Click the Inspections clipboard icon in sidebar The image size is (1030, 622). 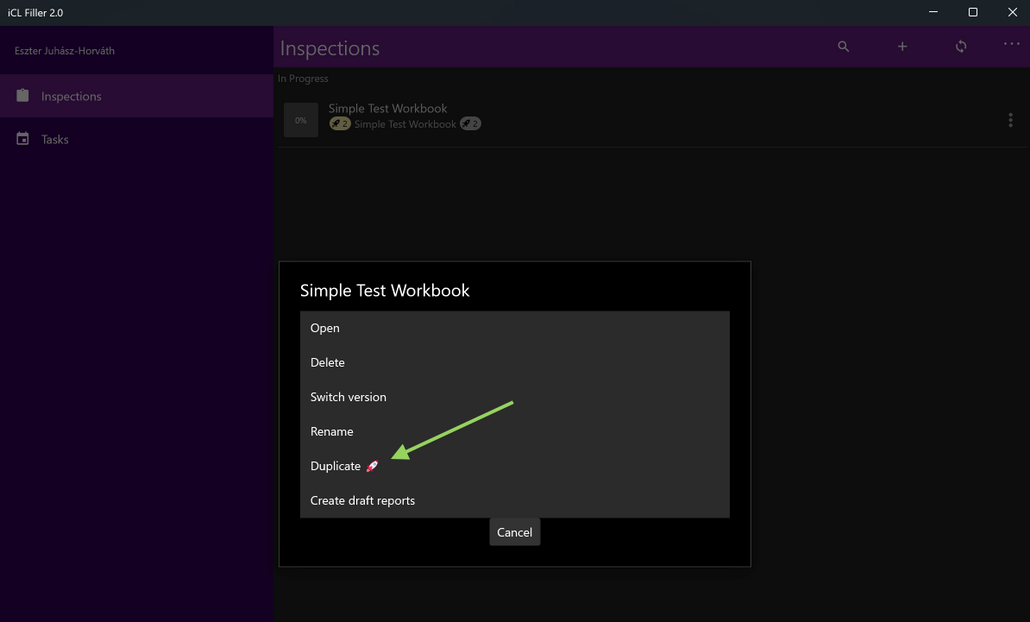(22, 96)
